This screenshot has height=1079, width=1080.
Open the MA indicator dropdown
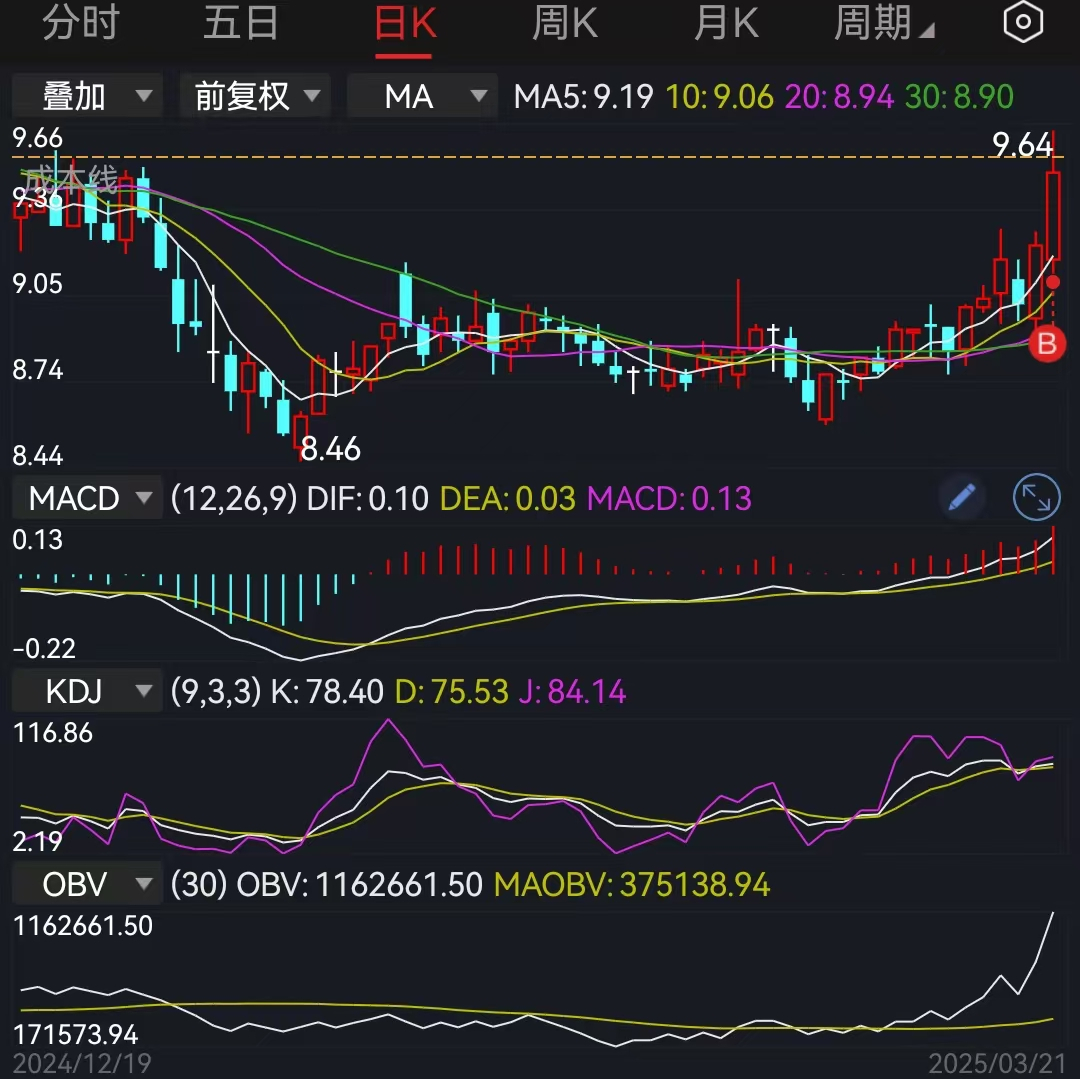click(x=421, y=96)
